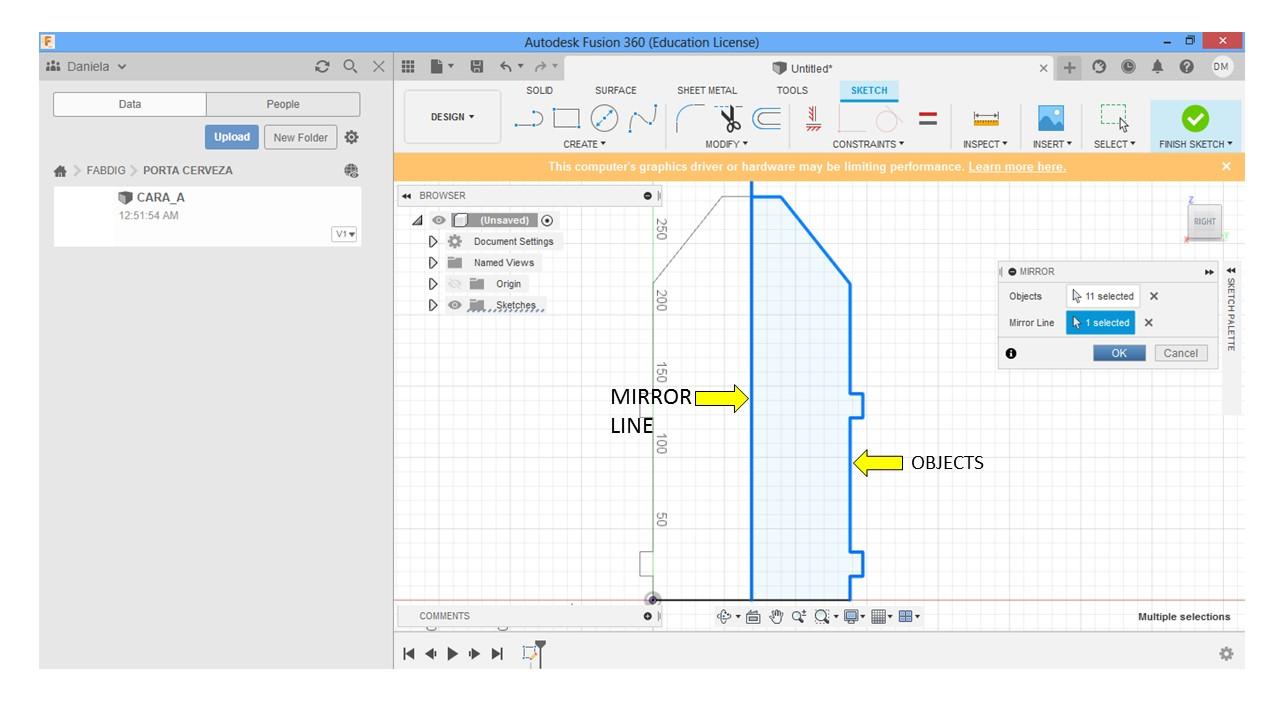Switch to the Sheet Metal tab
Image resolution: width=1280 pixels, height=720 pixels.
pos(707,90)
